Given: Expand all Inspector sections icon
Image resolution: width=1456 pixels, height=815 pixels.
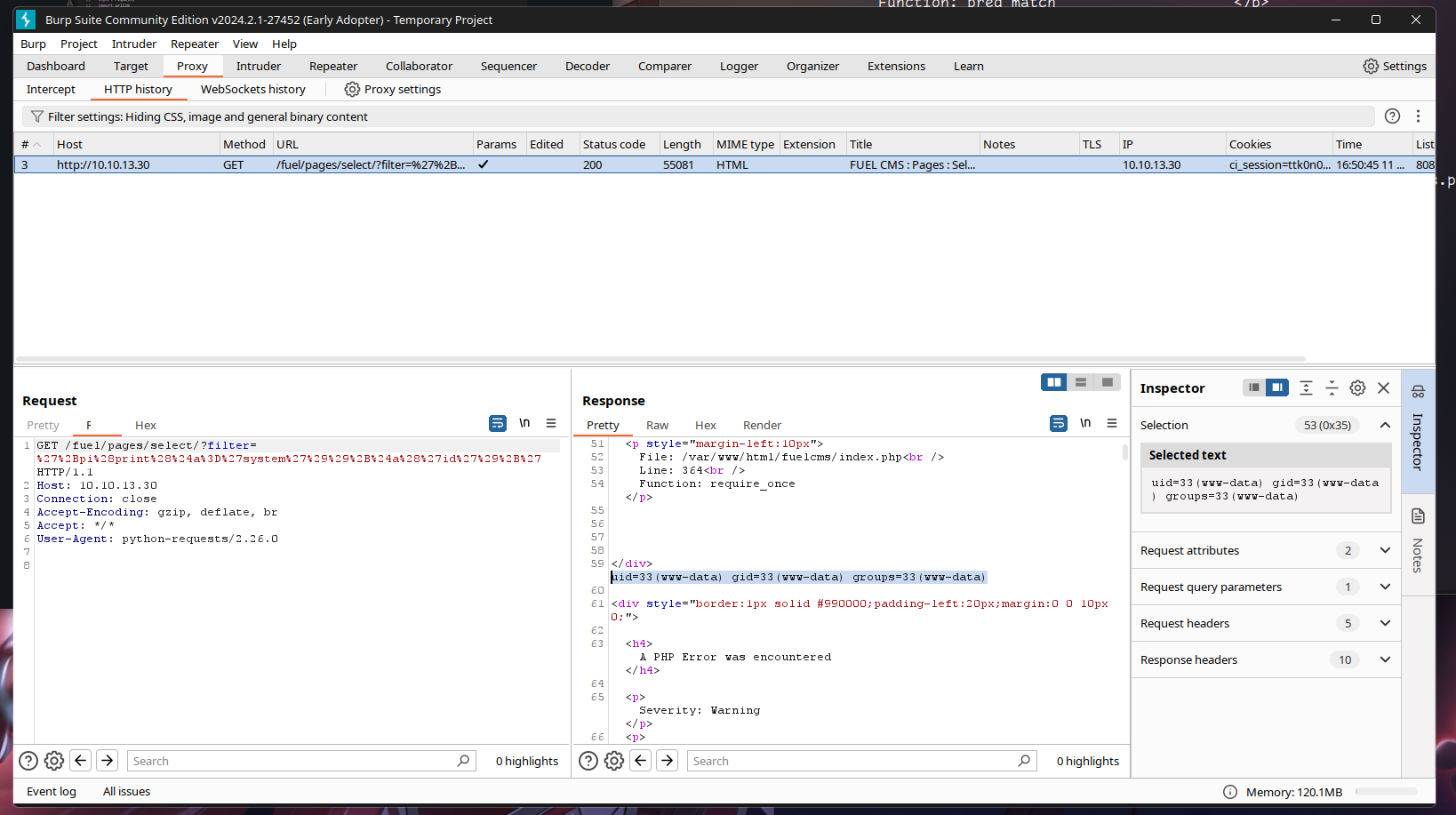Looking at the screenshot, I should pos(1306,388).
